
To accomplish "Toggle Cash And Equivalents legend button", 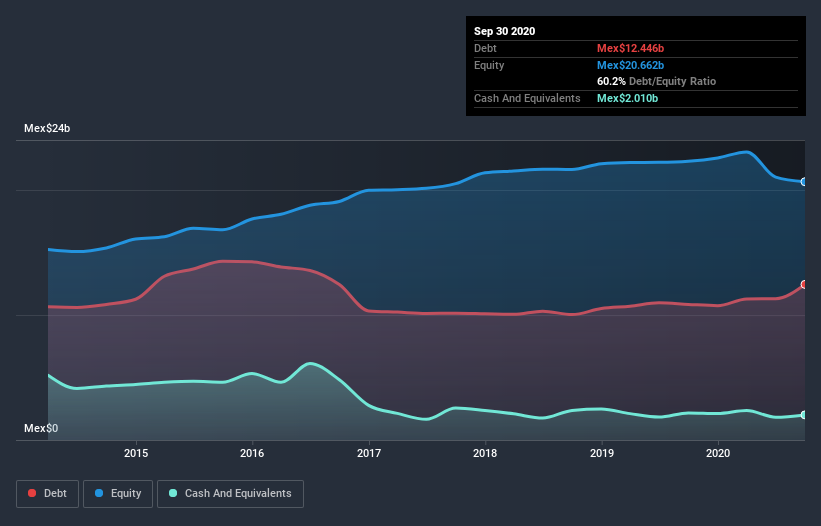I will point(230,494).
